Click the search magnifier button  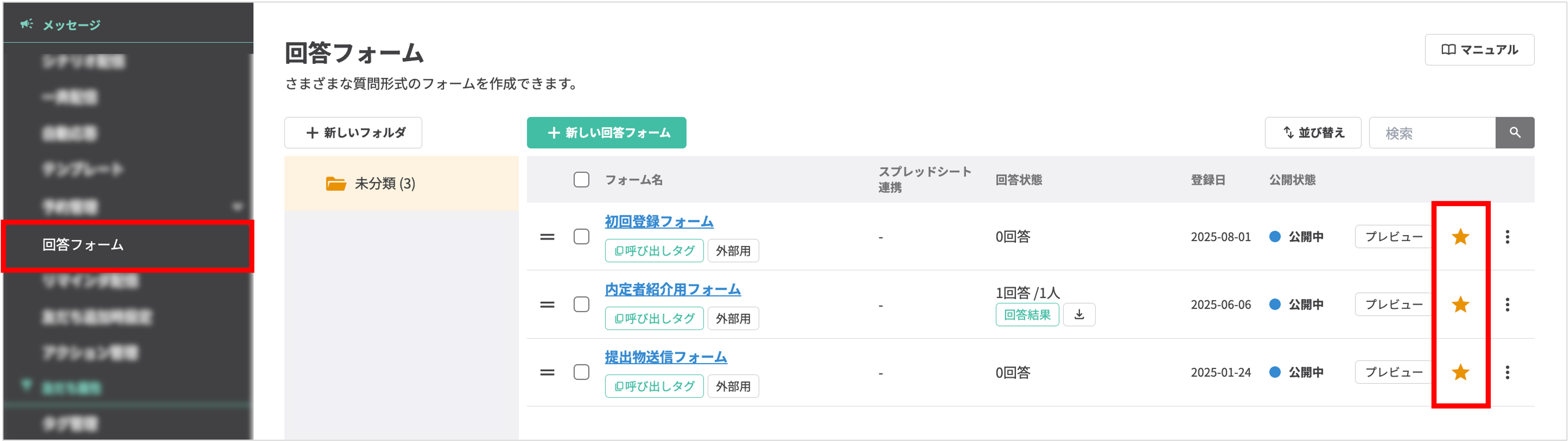pos(1515,132)
